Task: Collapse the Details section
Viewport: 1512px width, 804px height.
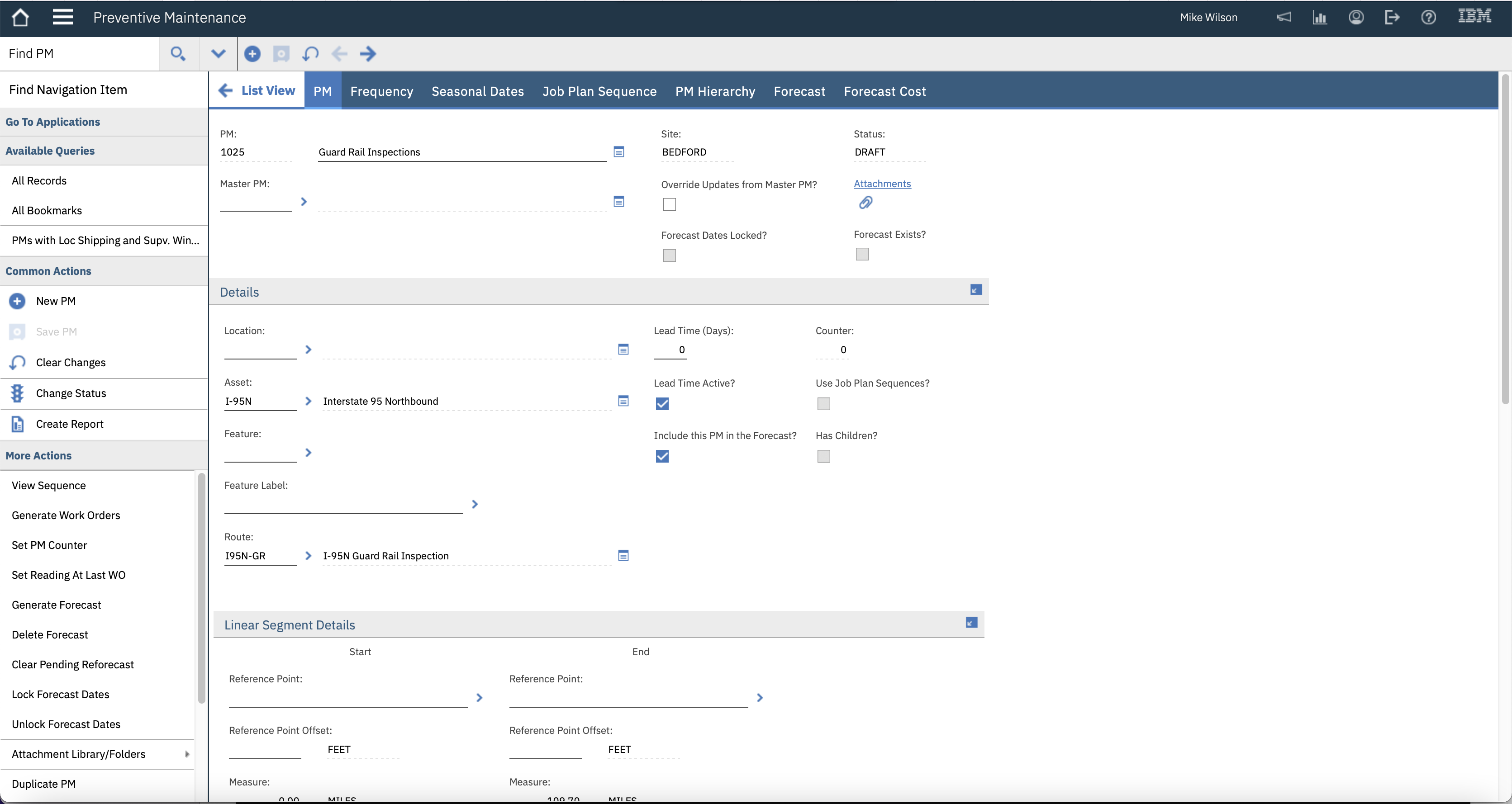Action: [975, 290]
